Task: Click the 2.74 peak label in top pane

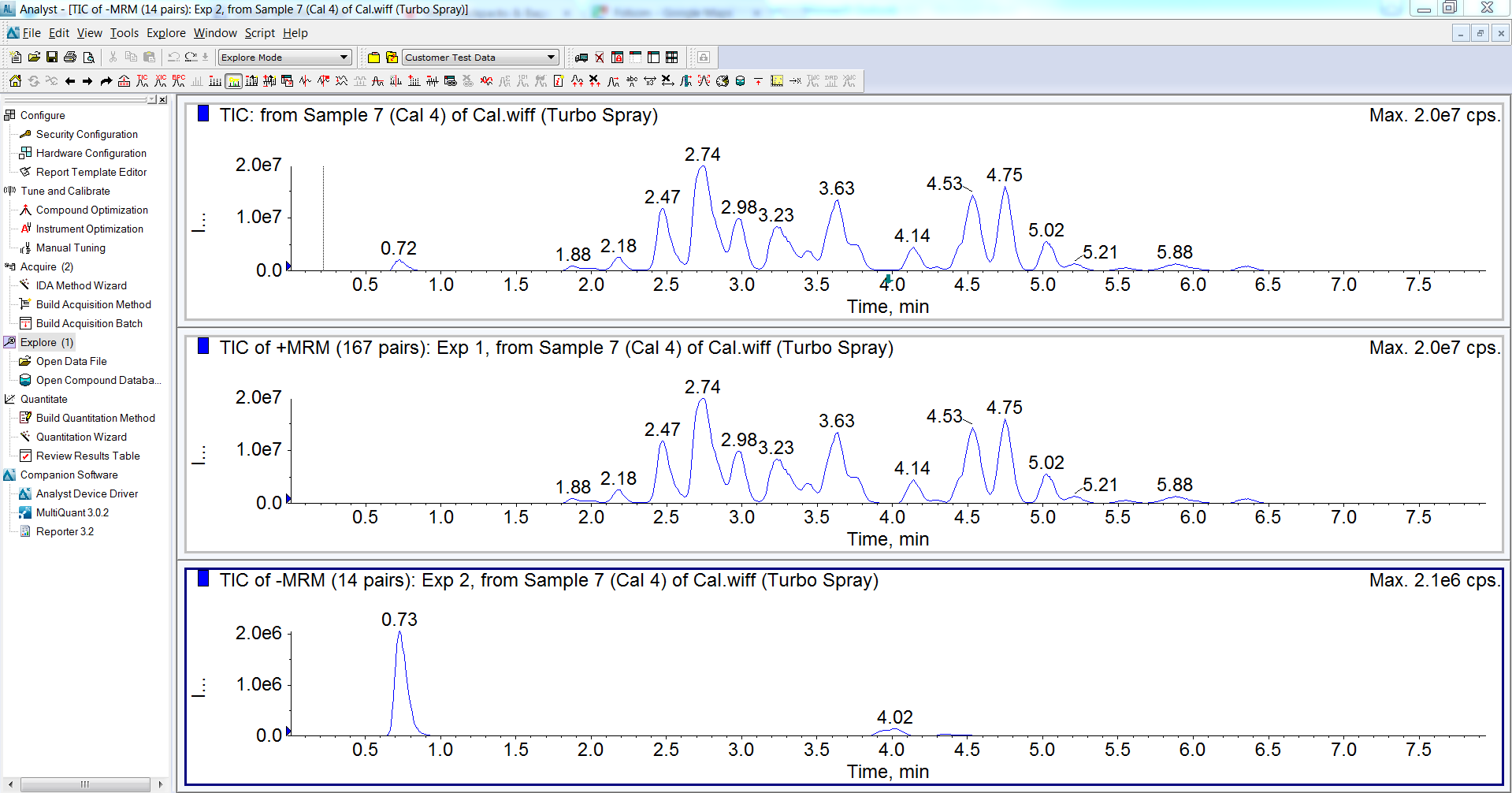Action: tap(703, 155)
